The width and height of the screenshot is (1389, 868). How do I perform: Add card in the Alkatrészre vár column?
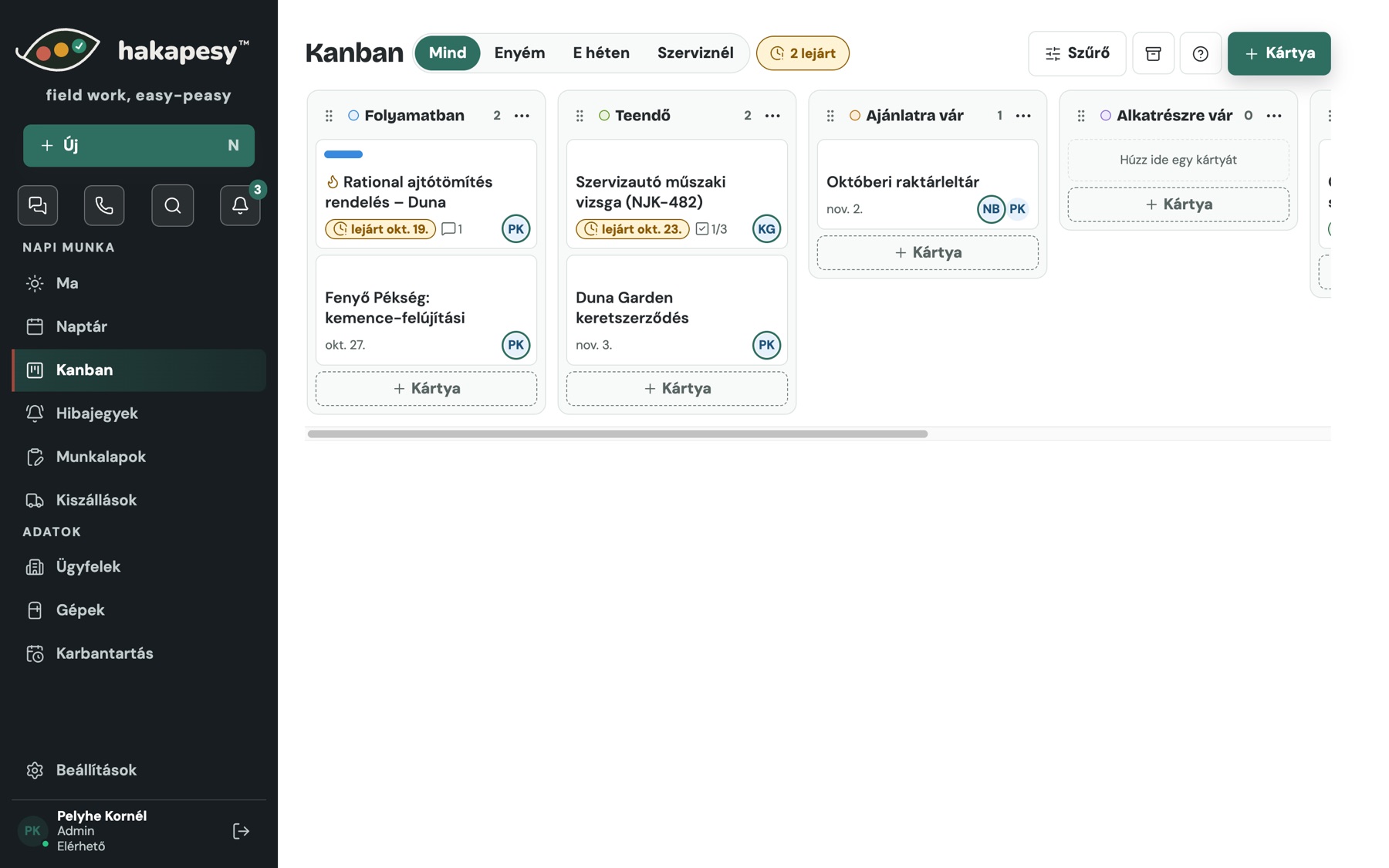1178,204
